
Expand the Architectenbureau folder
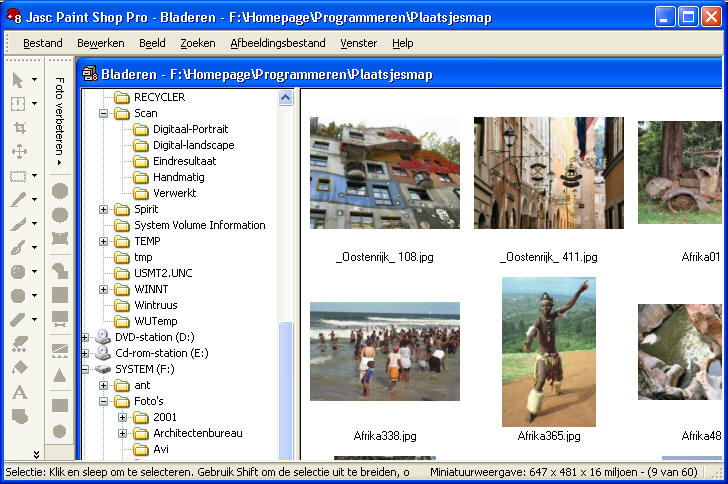click(x=123, y=433)
